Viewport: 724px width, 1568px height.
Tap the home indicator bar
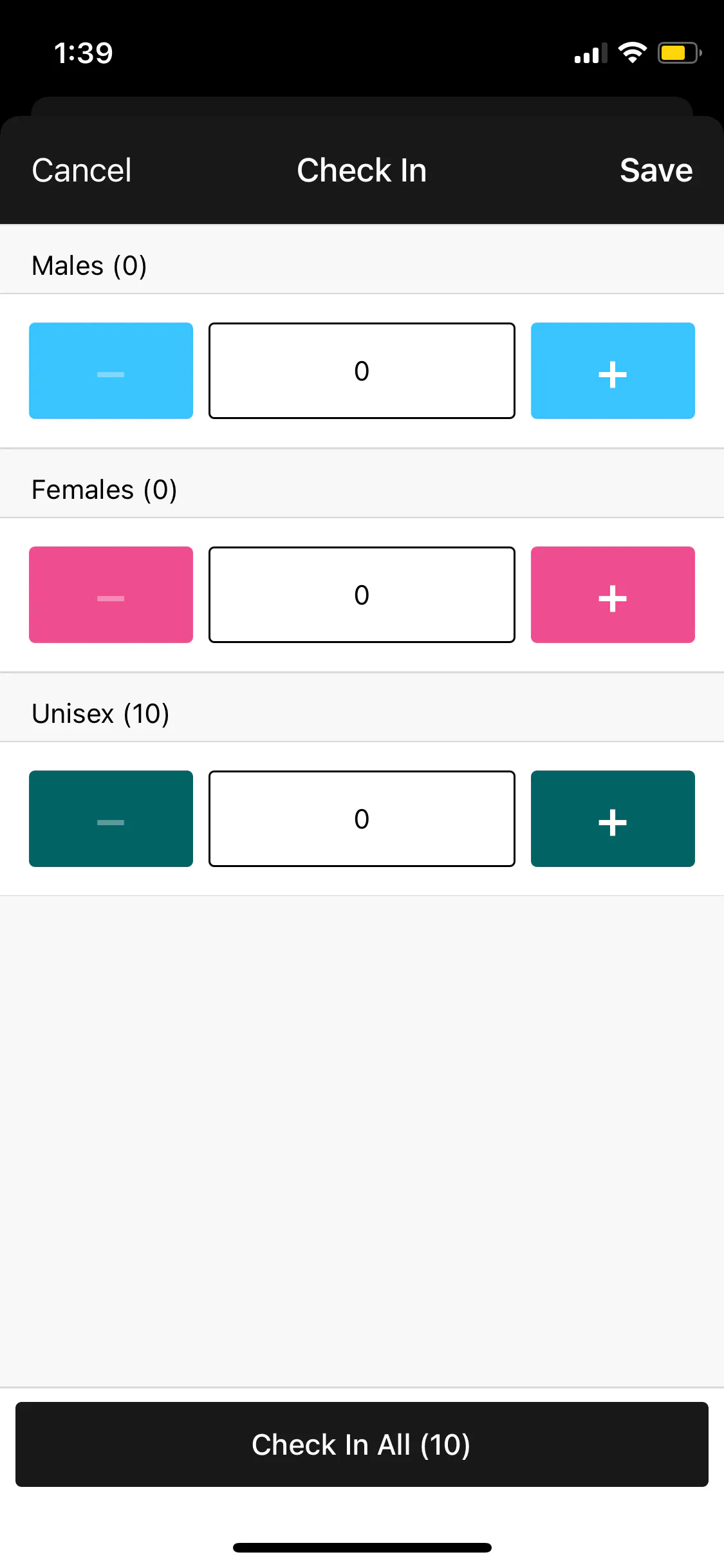point(362,1547)
